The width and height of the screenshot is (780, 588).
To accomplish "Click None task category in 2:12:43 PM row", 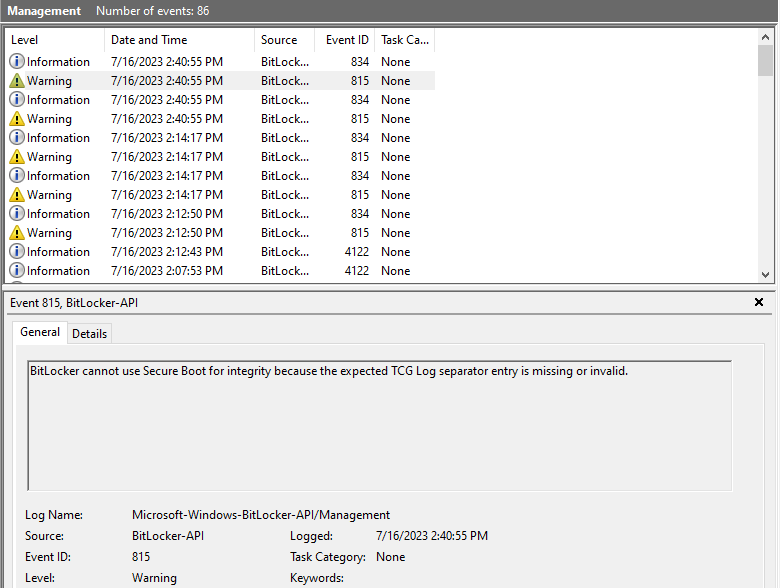I will (x=395, y=252).
